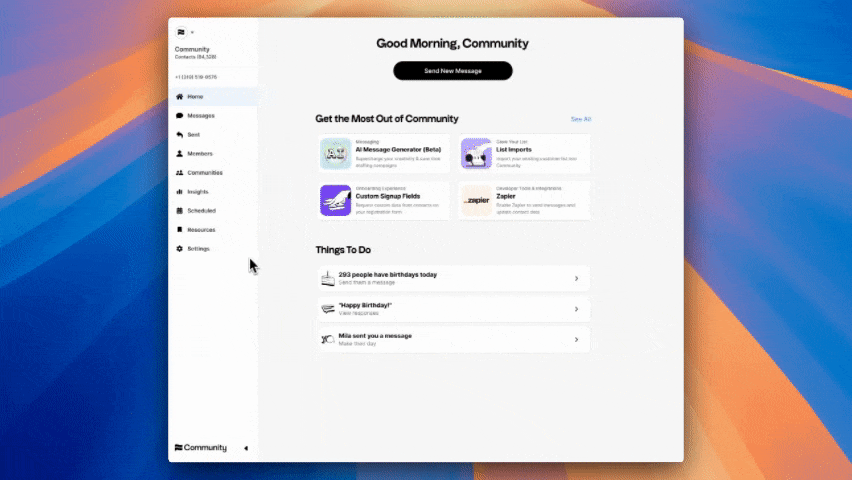Open the Sent section label
Screen dimensions: 852x480
click(193, 135)
